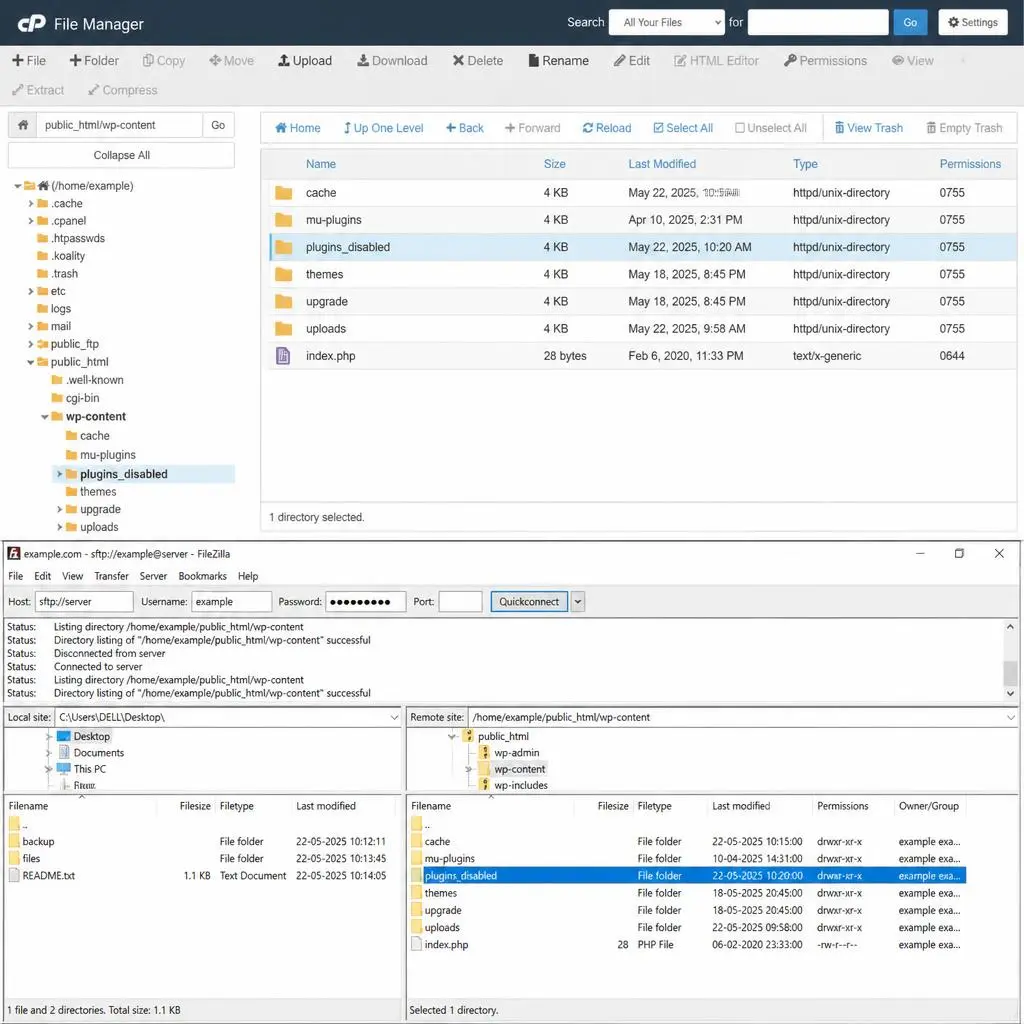This screenshot has height=1024, width=1024.
Task: Reload the directory listing
Action: [607, 128]
